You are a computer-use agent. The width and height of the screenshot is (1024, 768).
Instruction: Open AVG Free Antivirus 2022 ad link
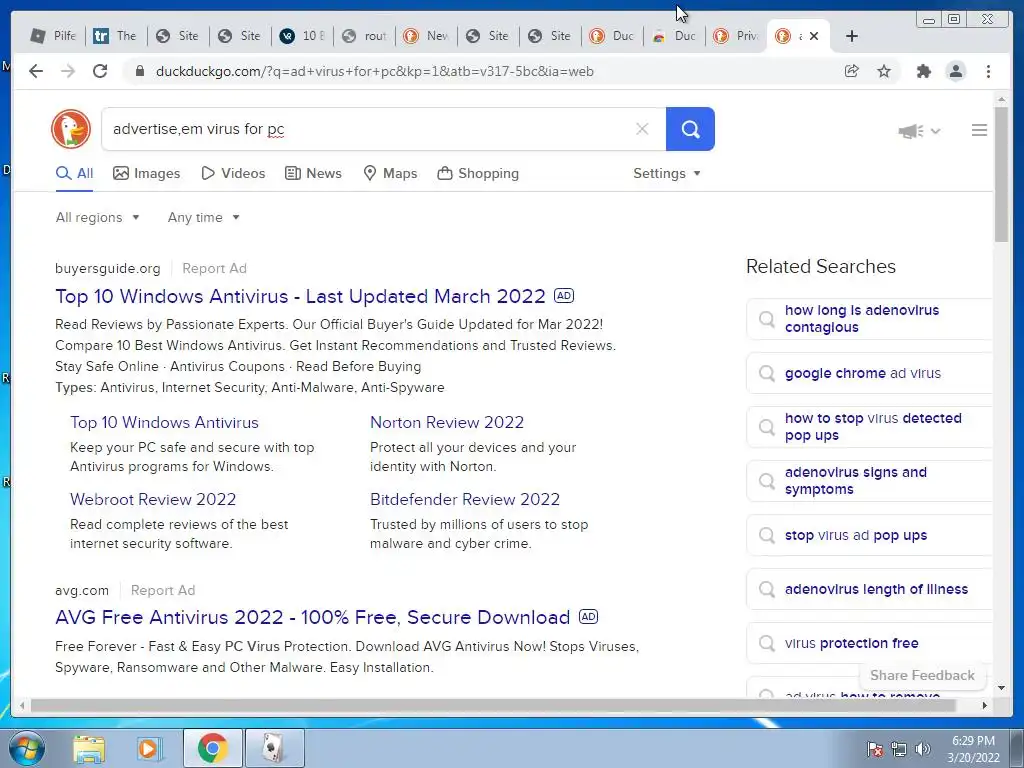[x=312, y=617]
